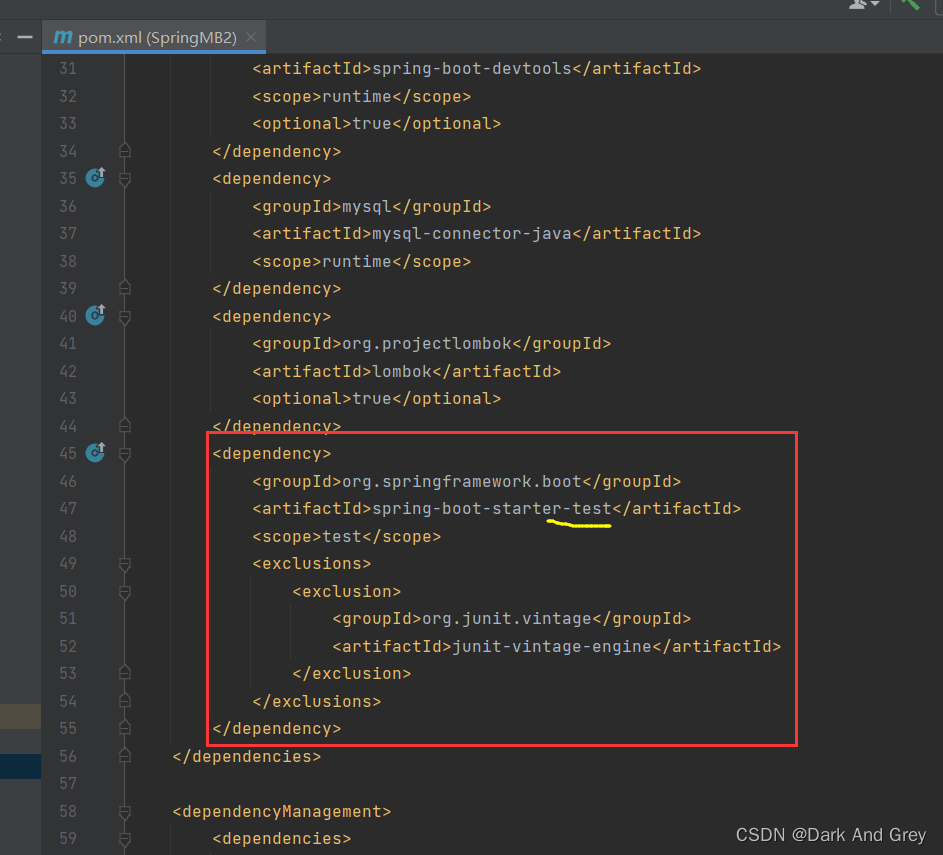Click scope runtime on line 38

(x=362, y=261)
